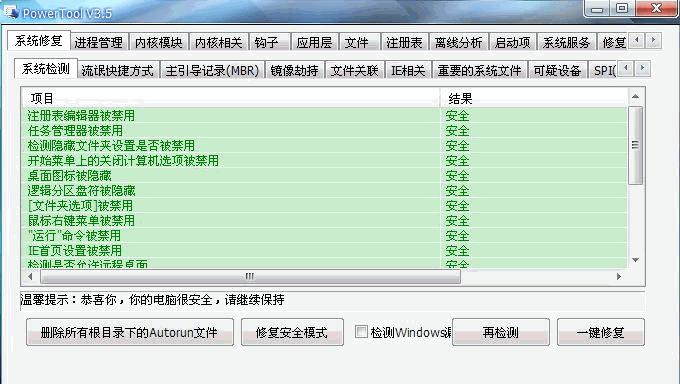Image resolution: width=680 pixels, height=384 pixels.
Task: Select row 开始菜单上的关闭计算机选项被禁用
Action: pyautogui.click(x=324, y=161)
